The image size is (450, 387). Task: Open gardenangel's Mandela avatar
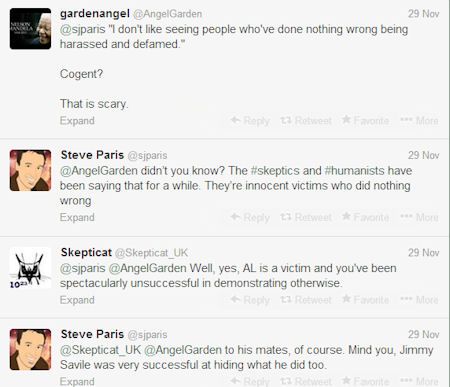click(x=30, y=29)
